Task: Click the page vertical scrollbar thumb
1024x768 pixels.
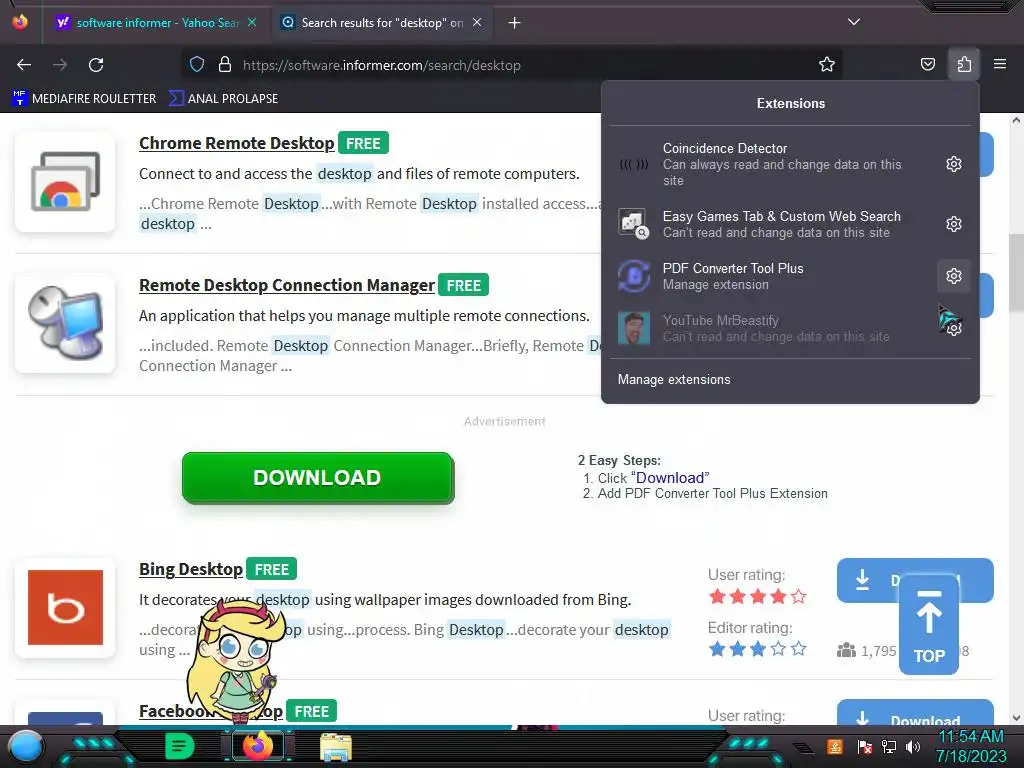Action: pyautogui.click(x=1016, y=274)
